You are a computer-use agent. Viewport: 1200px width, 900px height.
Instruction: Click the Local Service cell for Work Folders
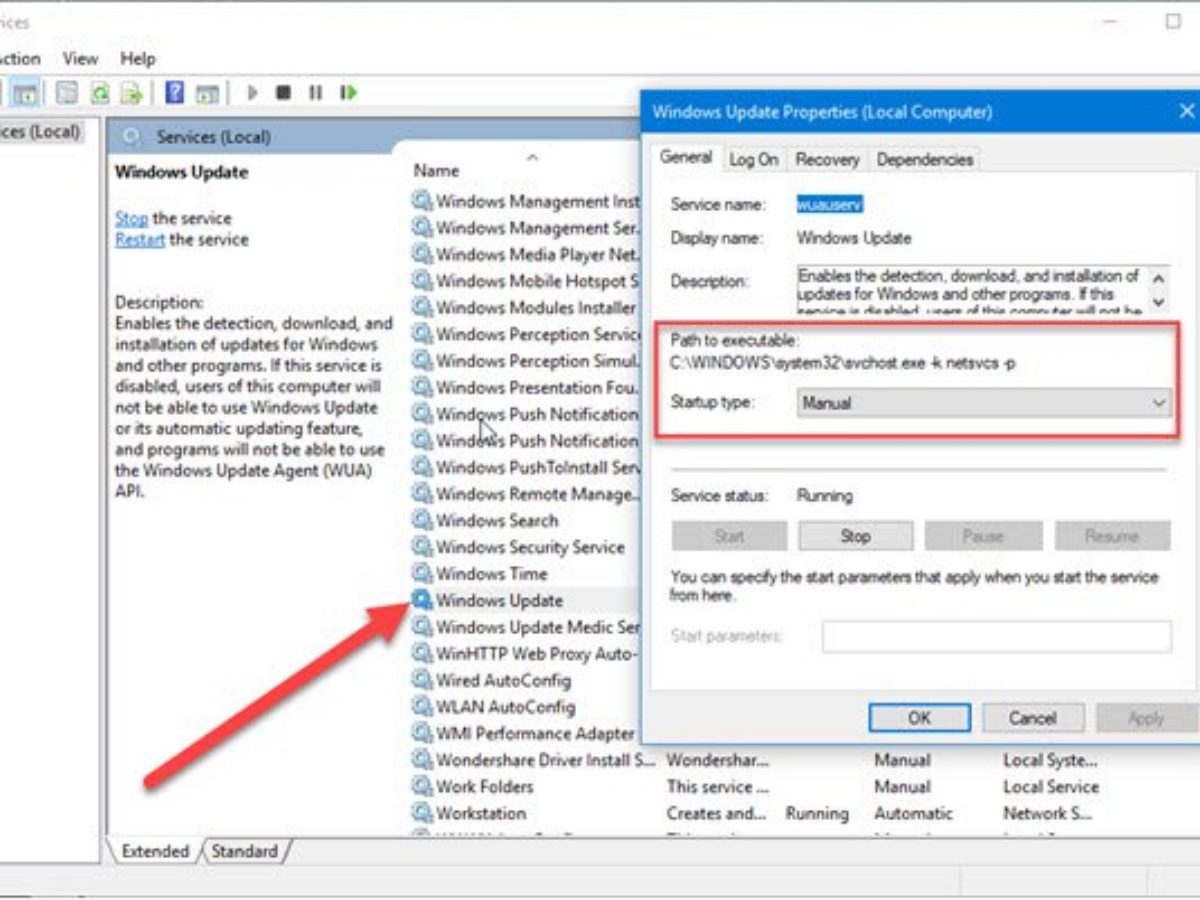coord(1051,787)
